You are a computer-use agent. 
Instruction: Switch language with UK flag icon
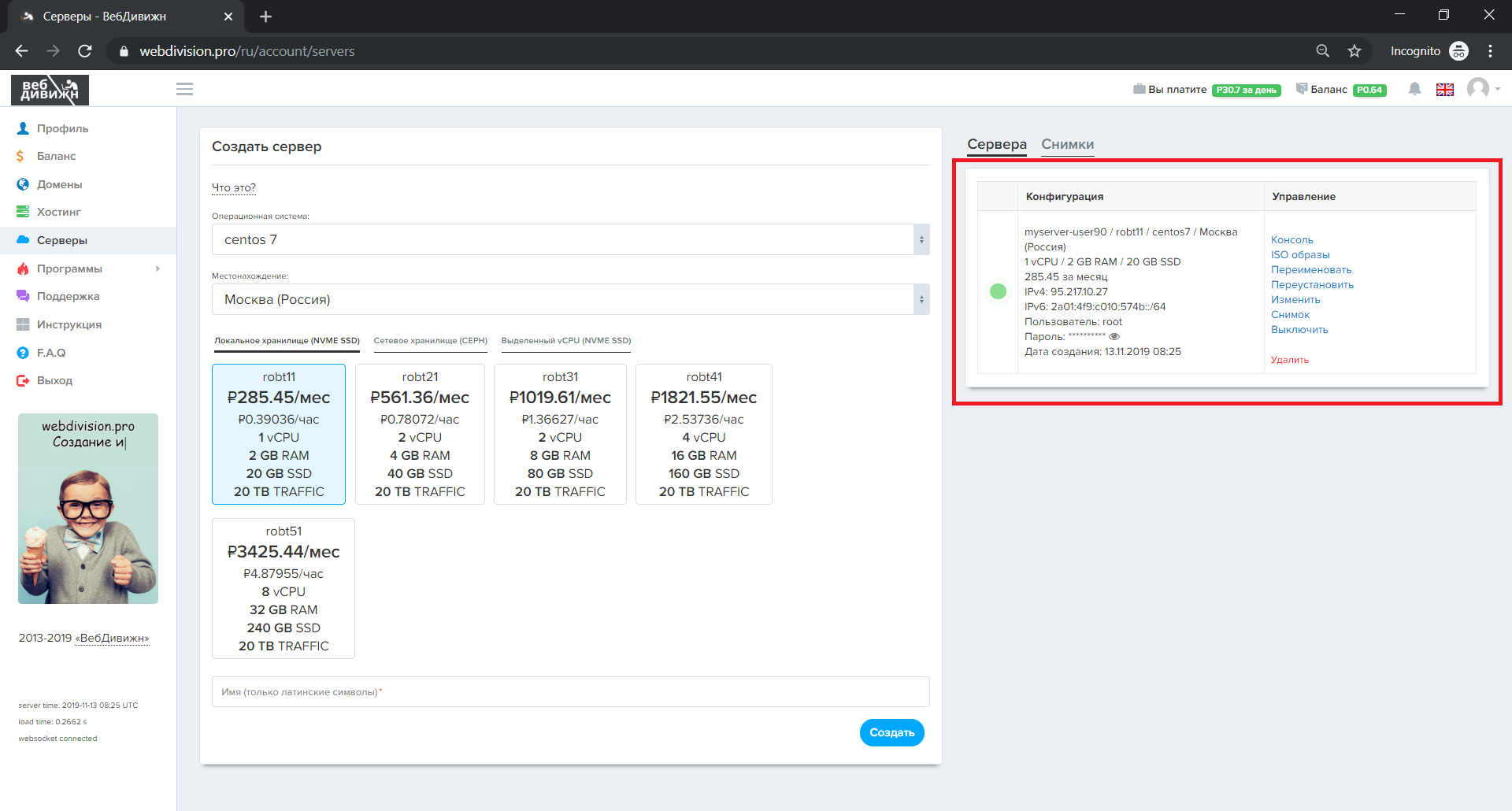(x=1444, y=90)
